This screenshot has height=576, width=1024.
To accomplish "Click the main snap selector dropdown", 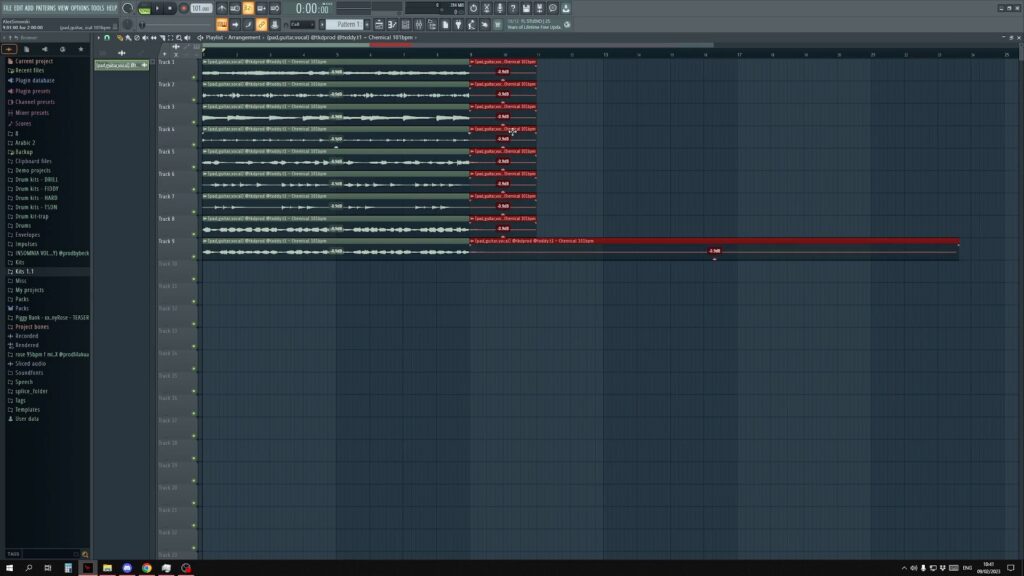I will (302, 25).
